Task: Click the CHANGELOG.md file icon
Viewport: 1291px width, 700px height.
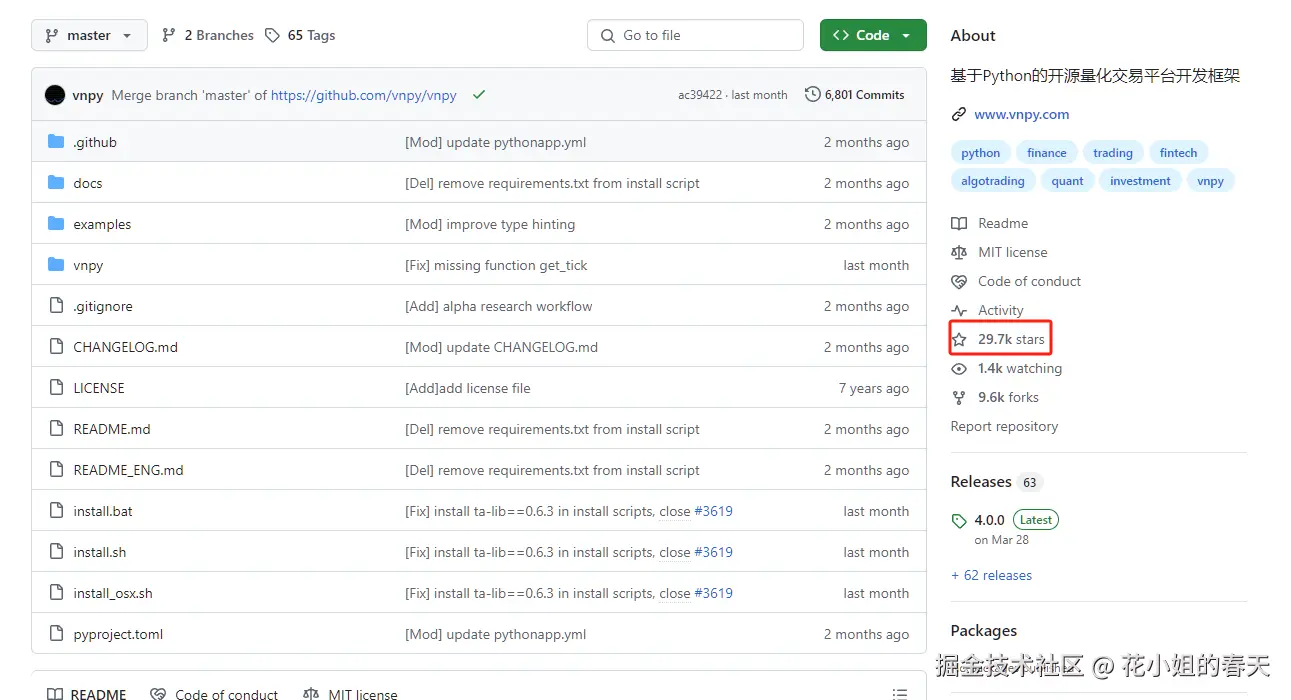Action: pyautogui.click(x=56, y=347)
